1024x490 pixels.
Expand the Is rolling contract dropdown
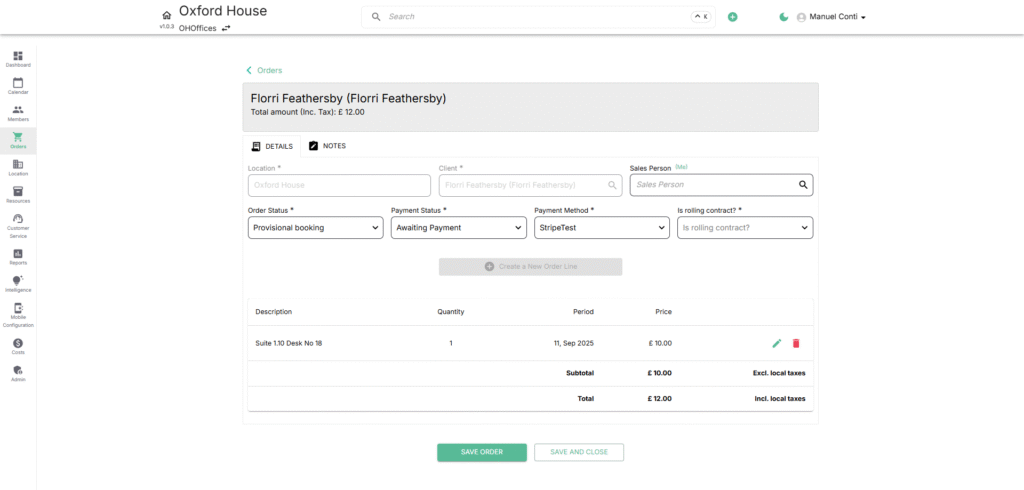[x=744, y=228]
